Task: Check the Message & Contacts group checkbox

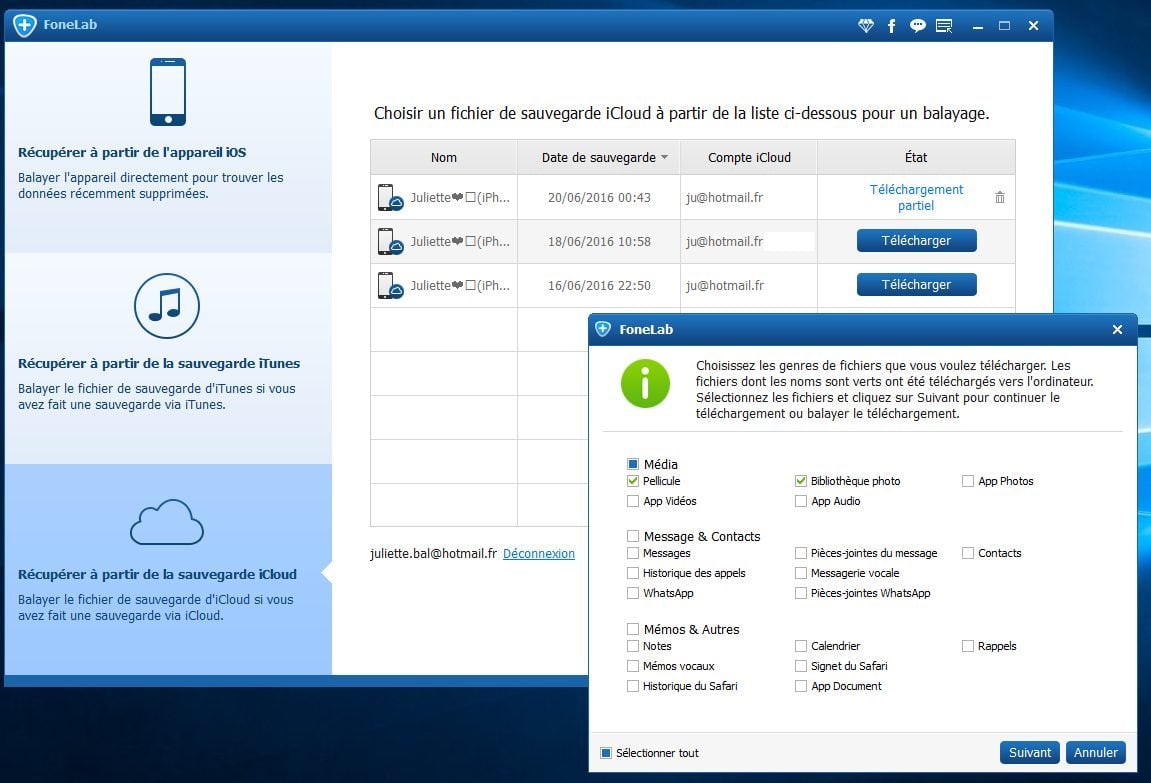Action: (633, 536)
